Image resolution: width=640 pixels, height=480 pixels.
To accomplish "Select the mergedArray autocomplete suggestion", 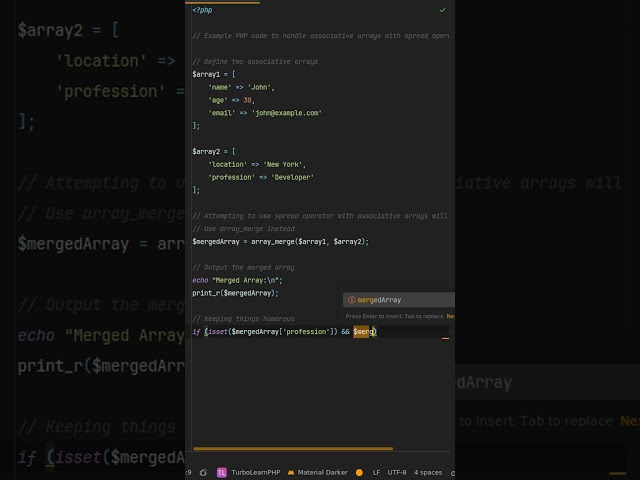I will (399, 300).
